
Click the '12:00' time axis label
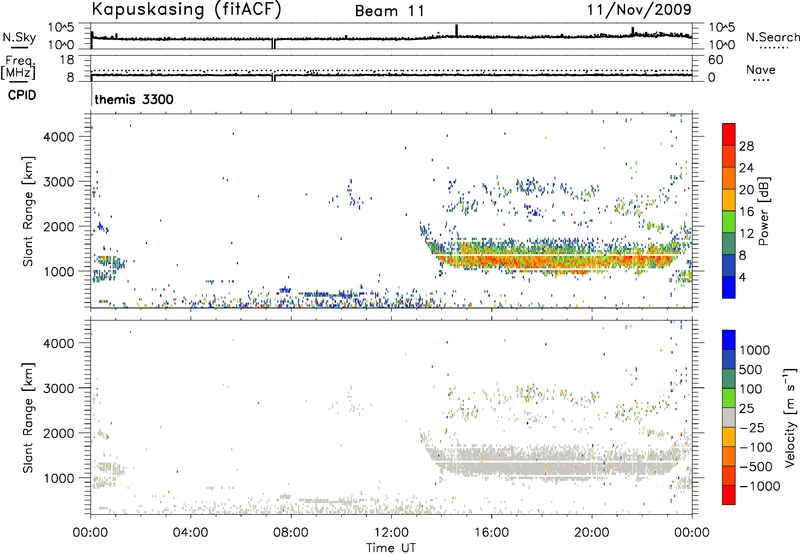(x=391, y=533)
